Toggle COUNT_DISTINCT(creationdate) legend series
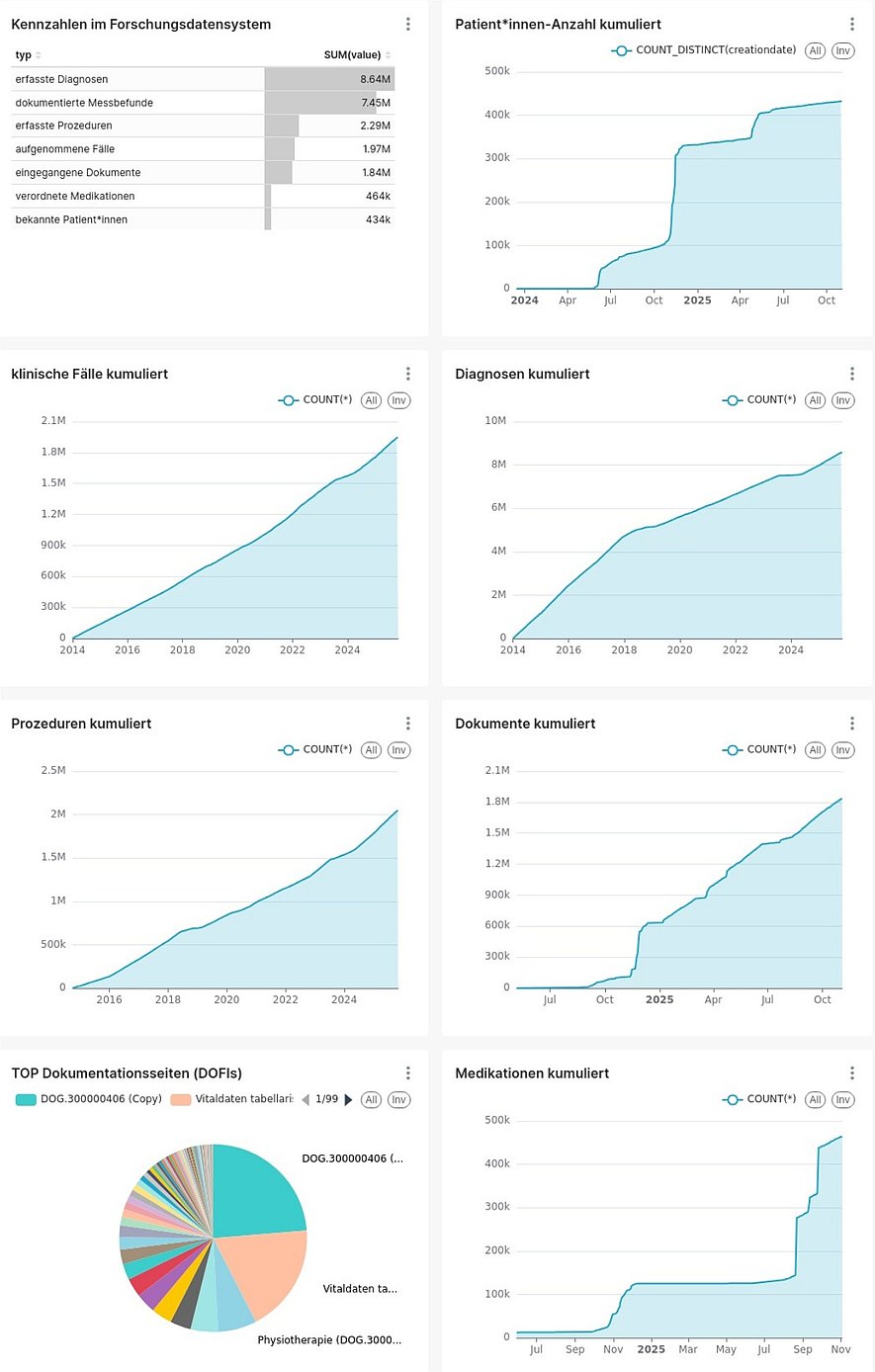 [704, 50]
